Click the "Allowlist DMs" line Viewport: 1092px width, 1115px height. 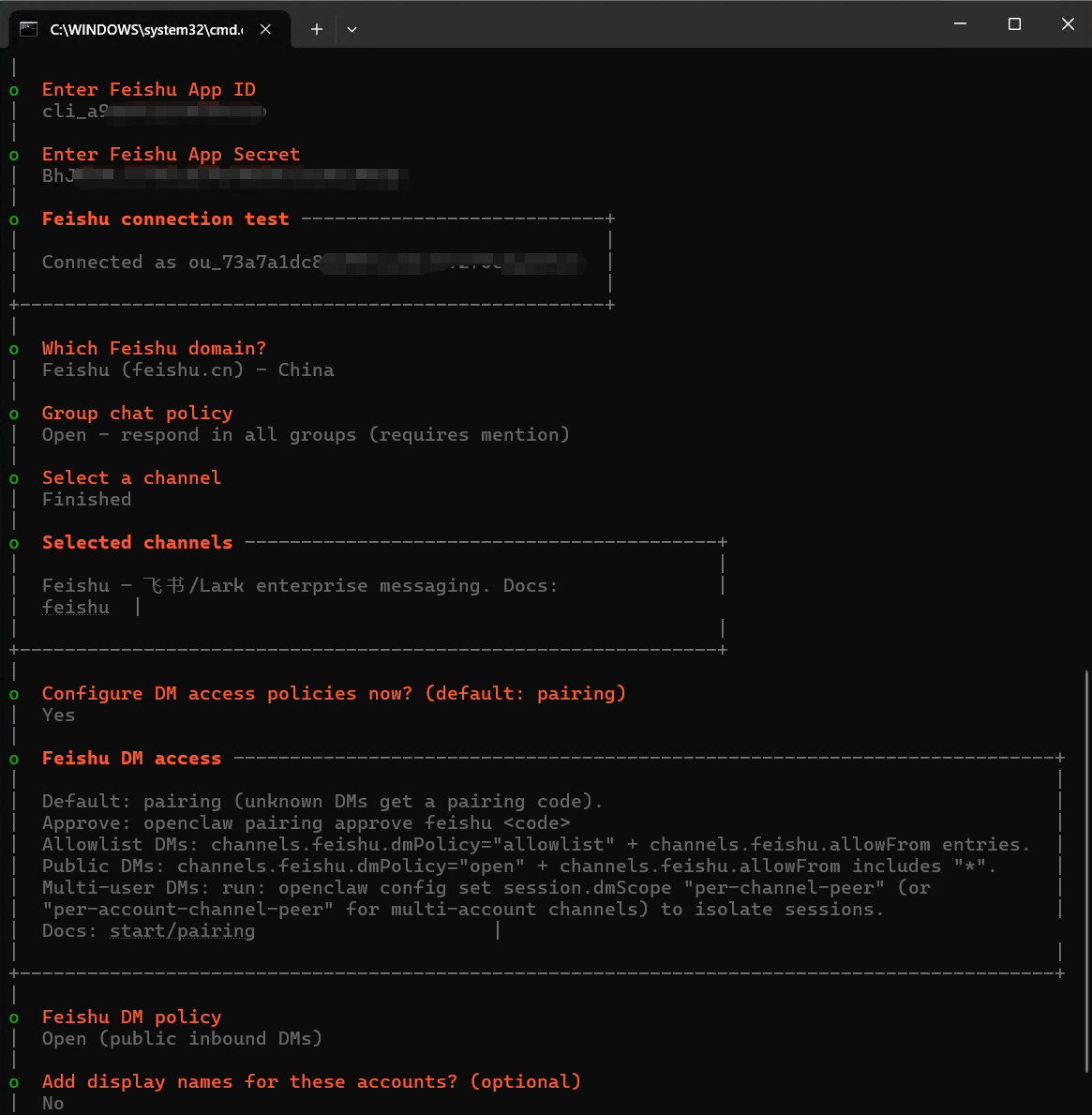536,844
